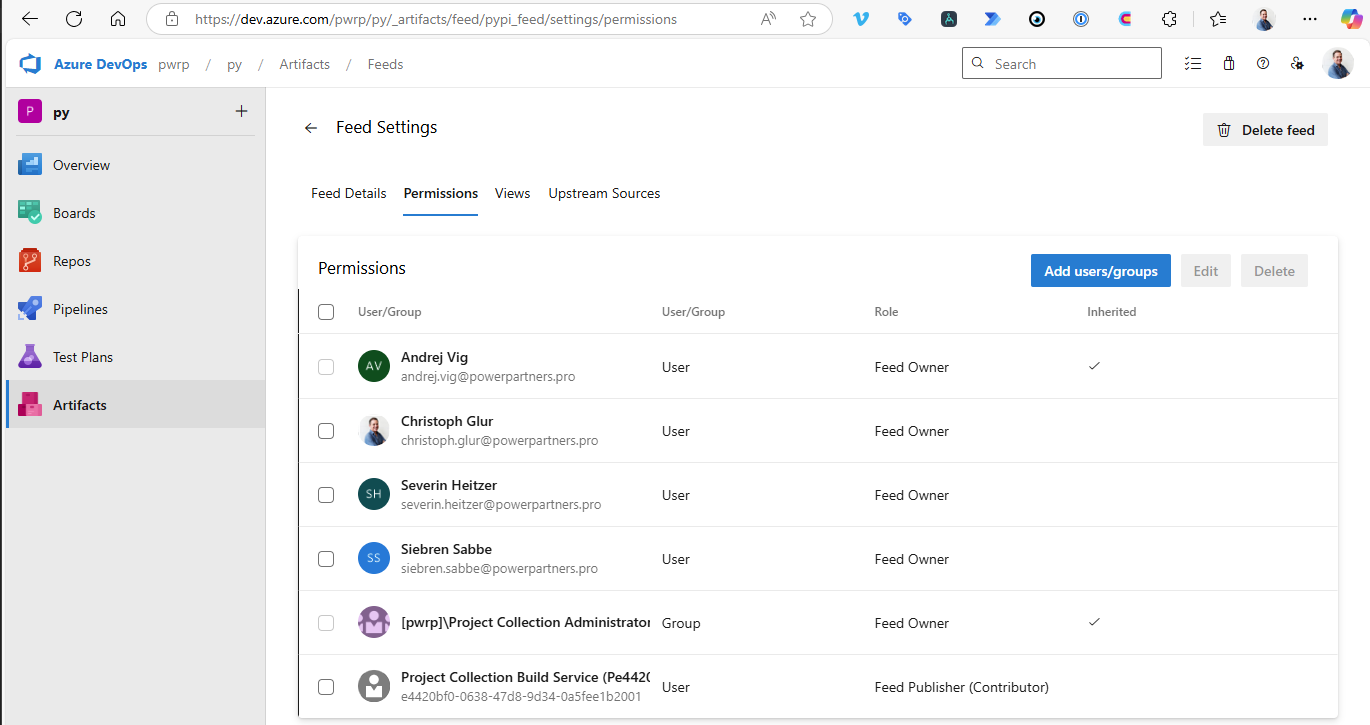Select the Permissions tab
This screenshot has width=1370, height=725.
(441, 193)
